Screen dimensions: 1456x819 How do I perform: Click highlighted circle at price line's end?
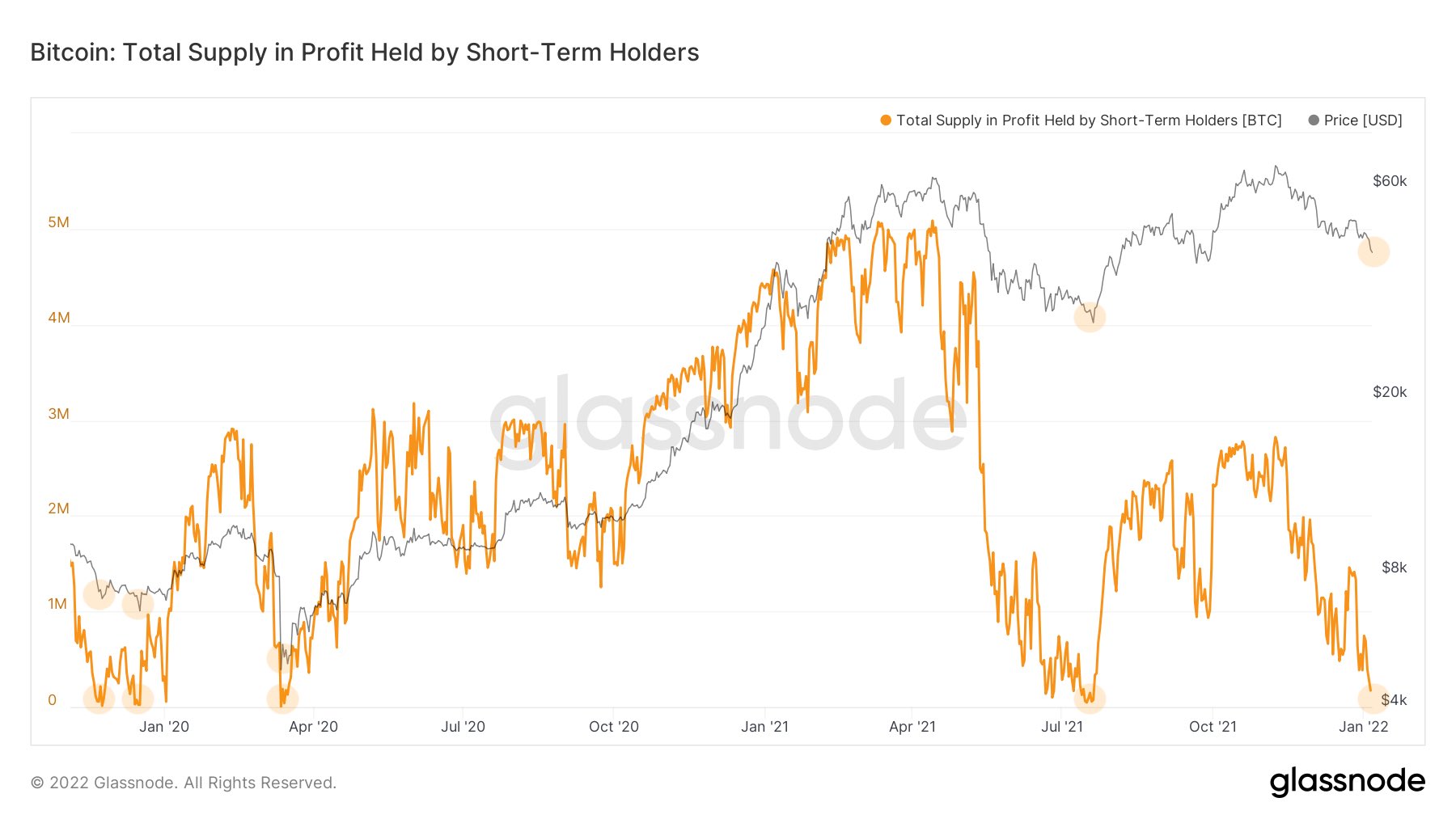click(x=1373, y=251)
